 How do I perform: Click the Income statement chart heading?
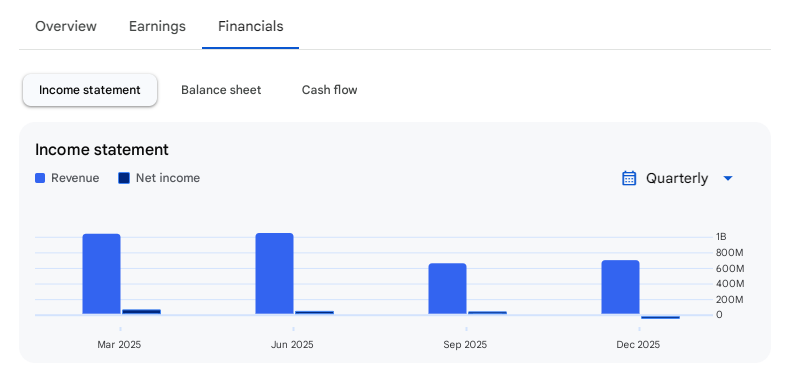pyautogui.click(x=102, y=150)
